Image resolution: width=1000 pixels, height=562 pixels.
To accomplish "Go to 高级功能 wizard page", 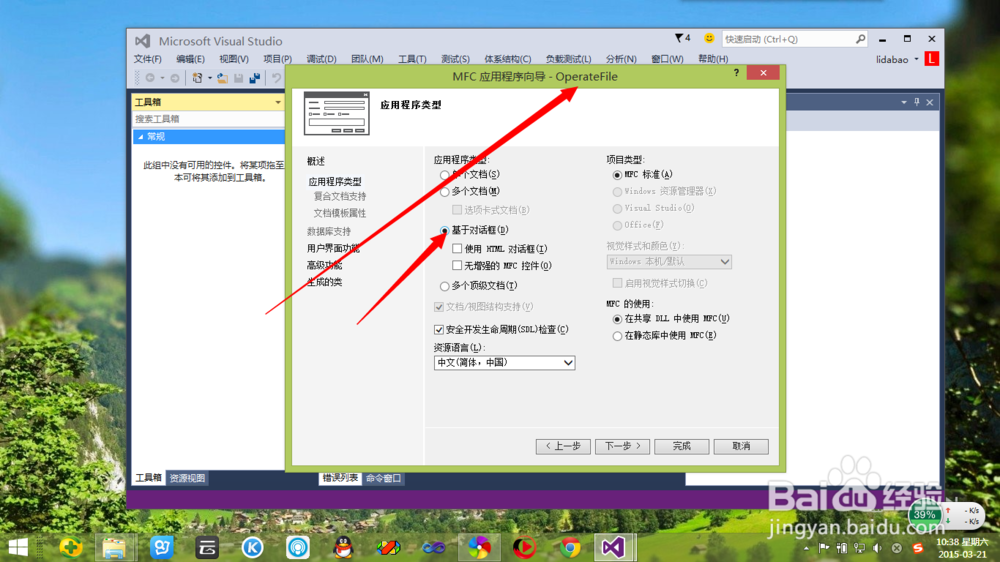I will [324, 265].
